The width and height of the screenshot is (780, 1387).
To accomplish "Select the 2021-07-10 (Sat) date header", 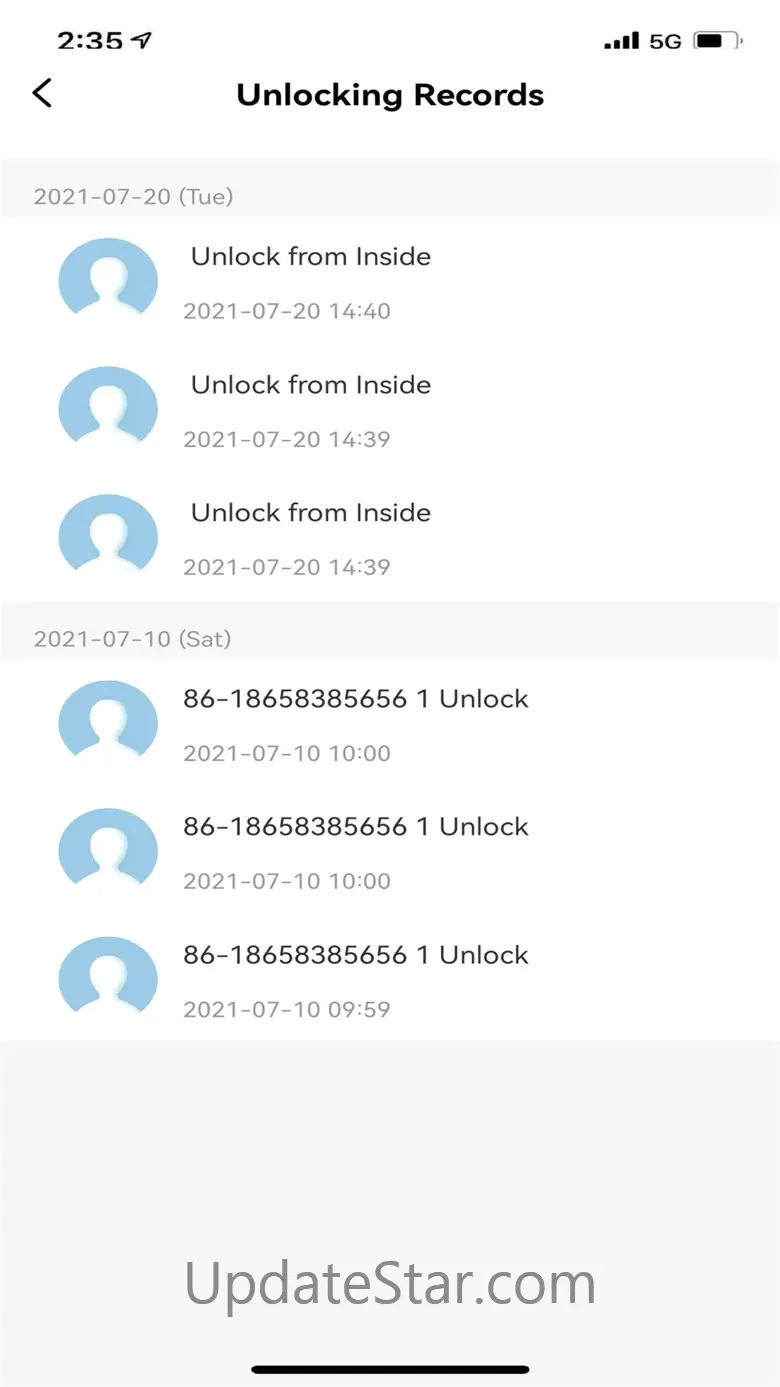I will [133, 638].
